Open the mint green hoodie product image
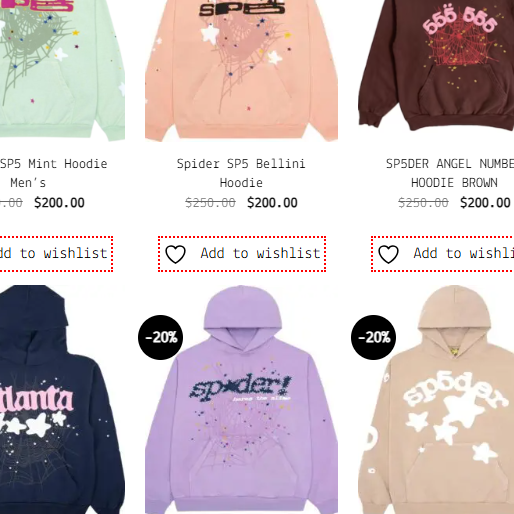514x514 pixels. pos(62,70)
